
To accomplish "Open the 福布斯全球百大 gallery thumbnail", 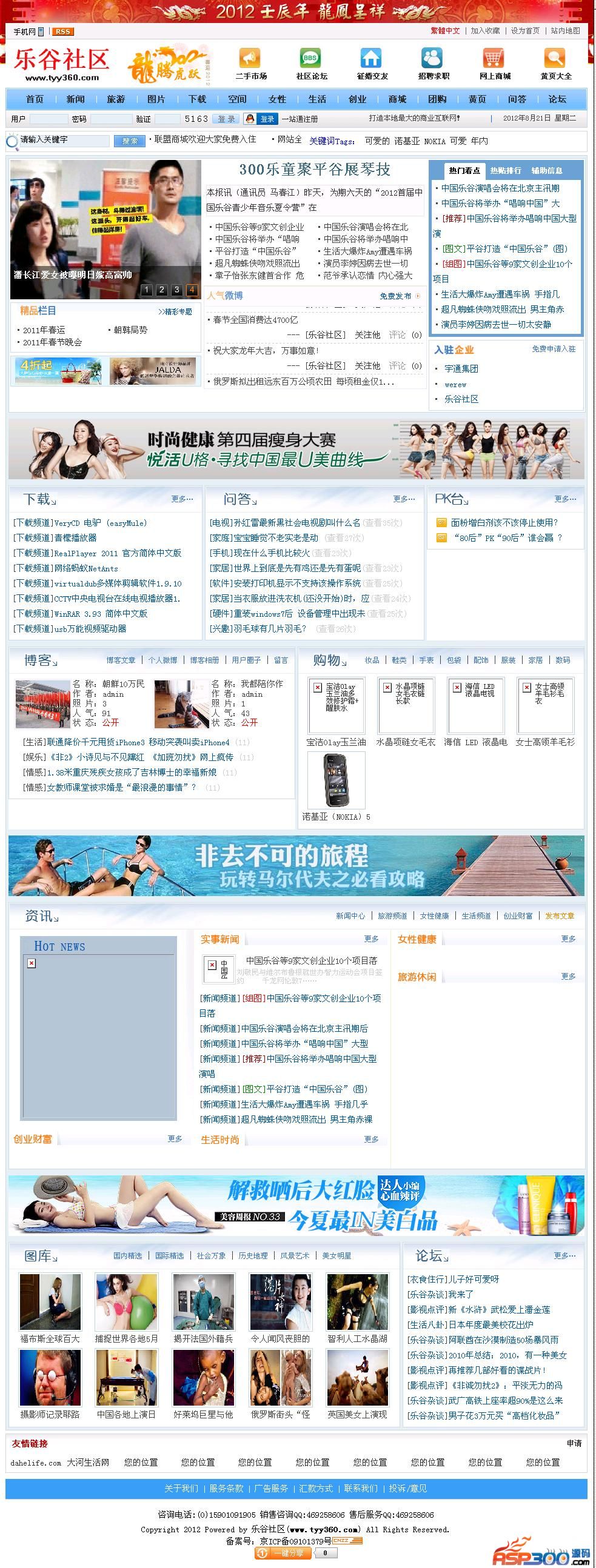I will tap(50, 1301).
